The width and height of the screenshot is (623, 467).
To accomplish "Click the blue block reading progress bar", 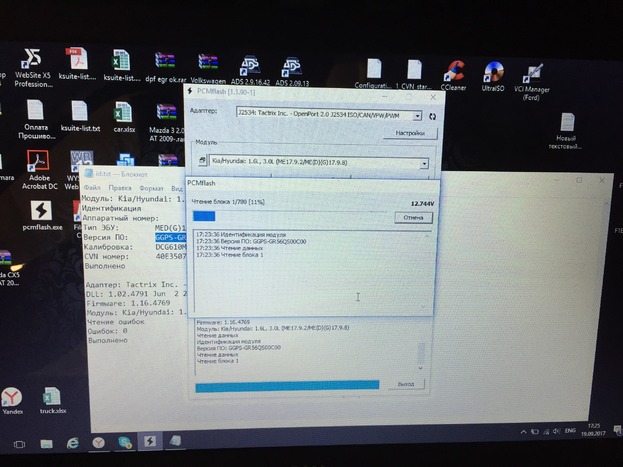I will 204,215.
